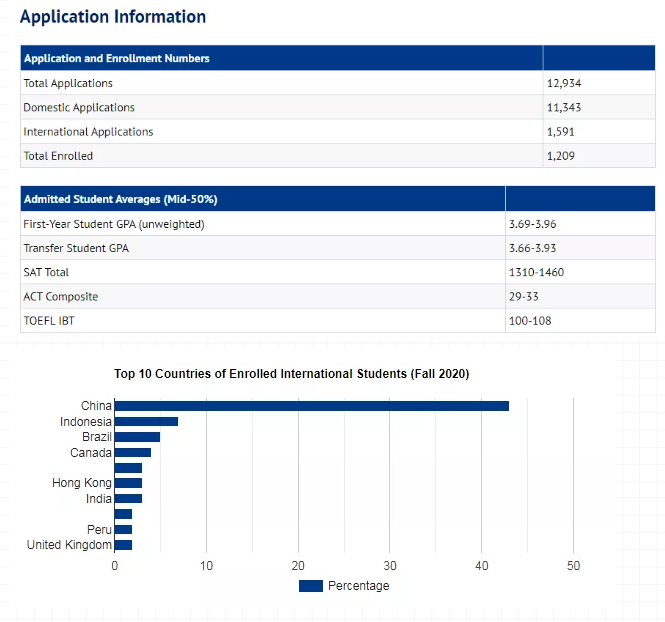Select the 1,209 enrolled value
This screenshot has width=665, height=622.
coord(561,156)
